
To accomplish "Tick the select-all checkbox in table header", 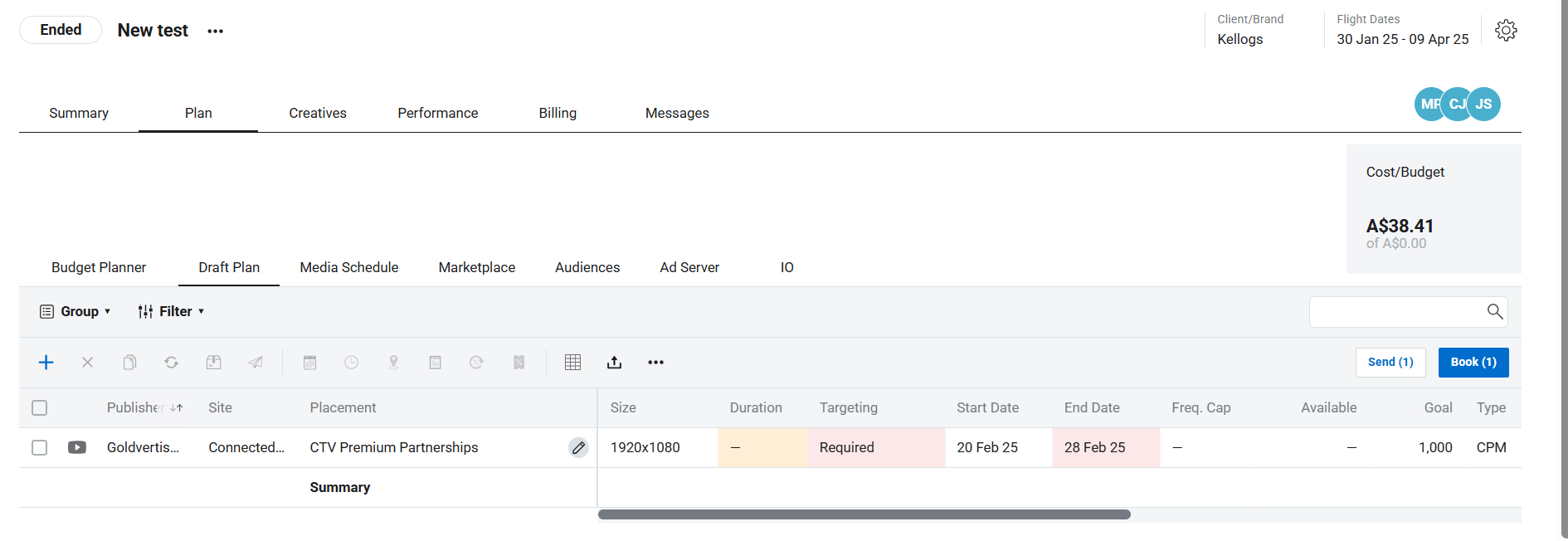I will pos(40,408).
